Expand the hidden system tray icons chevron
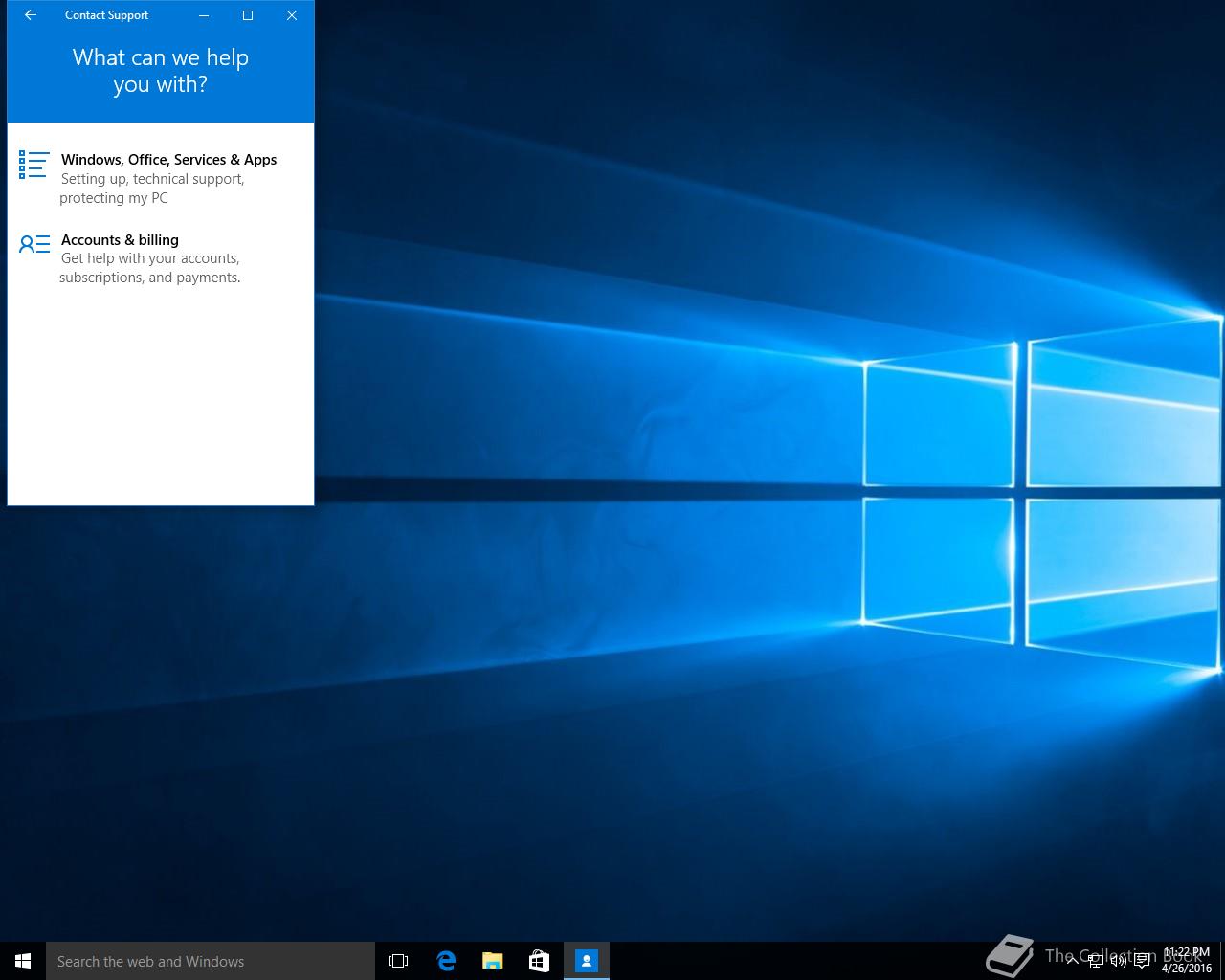Image resolution: width=1225 pixels, height=980 pixels. coord(1073,961)
